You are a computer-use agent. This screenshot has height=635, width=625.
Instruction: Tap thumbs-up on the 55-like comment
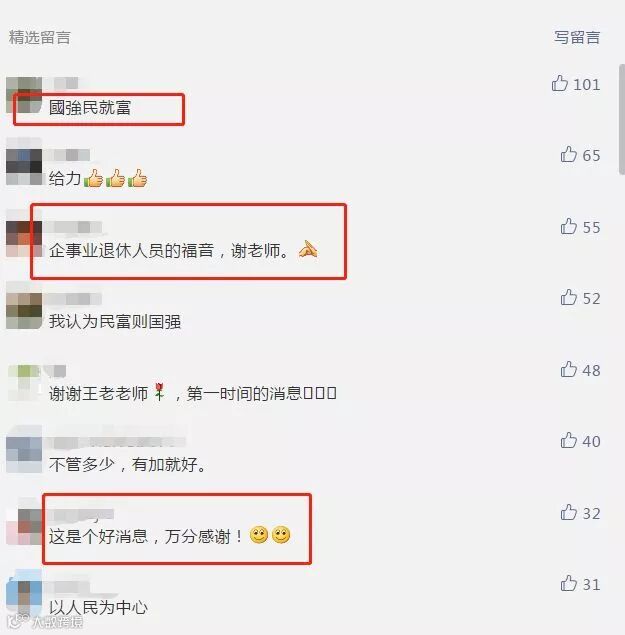pos(569,226)
